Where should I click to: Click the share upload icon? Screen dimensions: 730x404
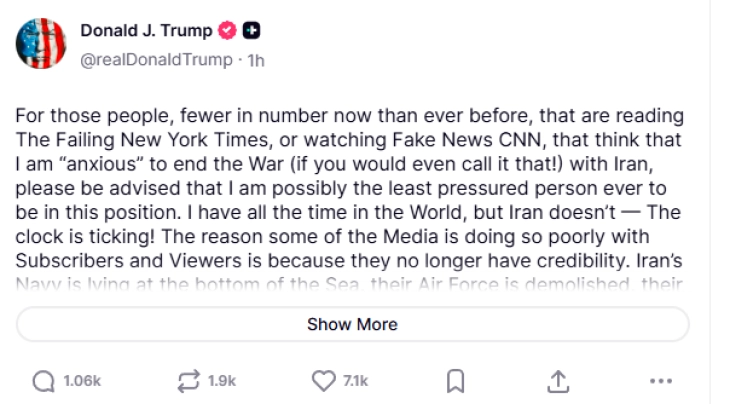click(x=558, y=381)
